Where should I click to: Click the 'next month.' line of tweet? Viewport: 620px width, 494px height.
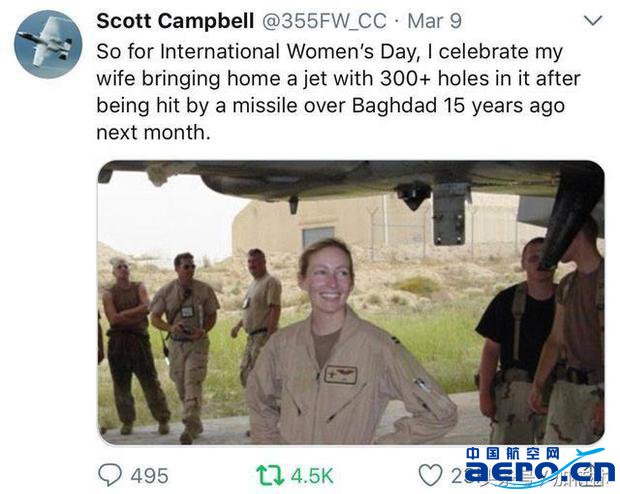coord(153,132)
